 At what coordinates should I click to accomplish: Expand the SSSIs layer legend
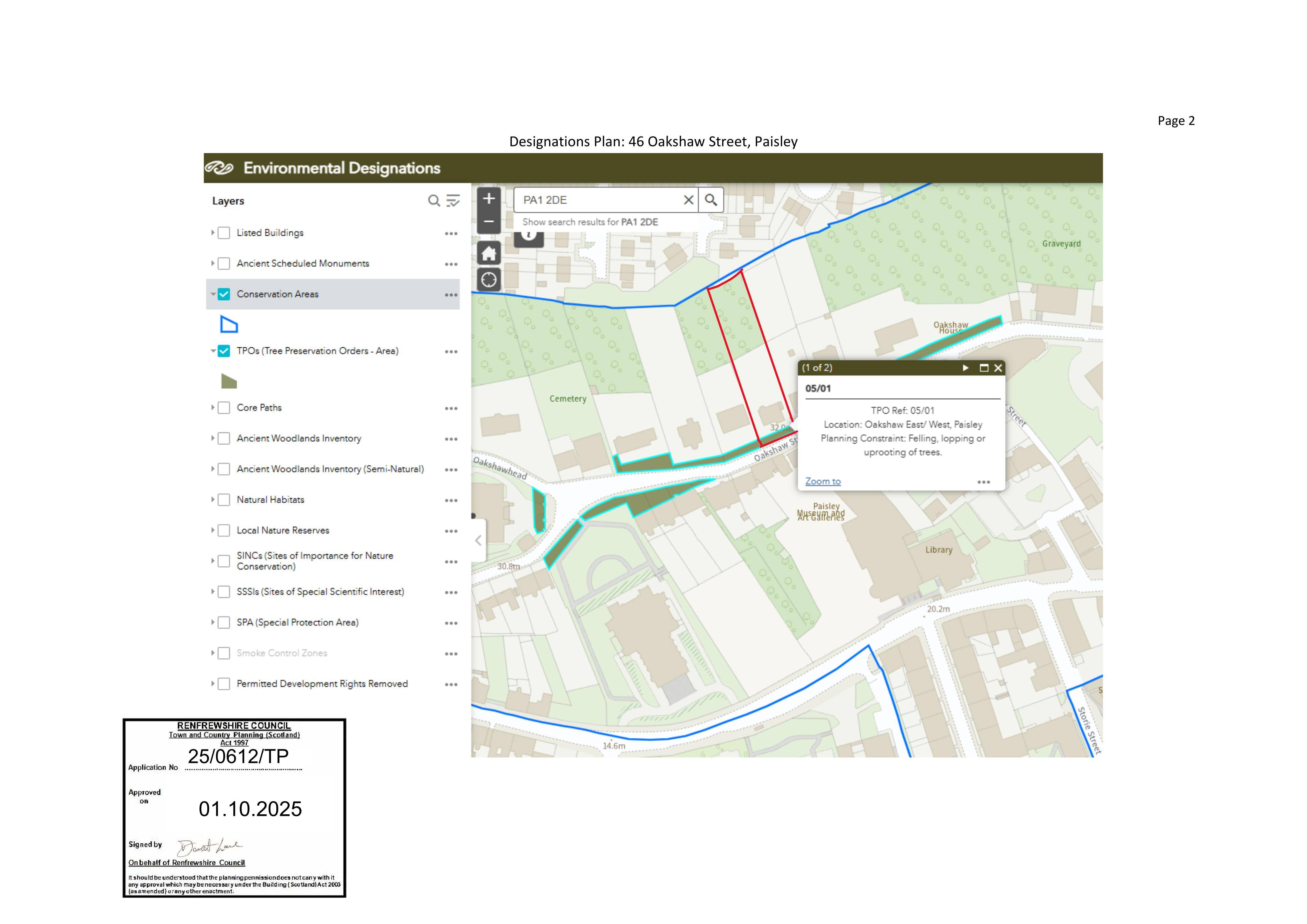tap(213, 592)
